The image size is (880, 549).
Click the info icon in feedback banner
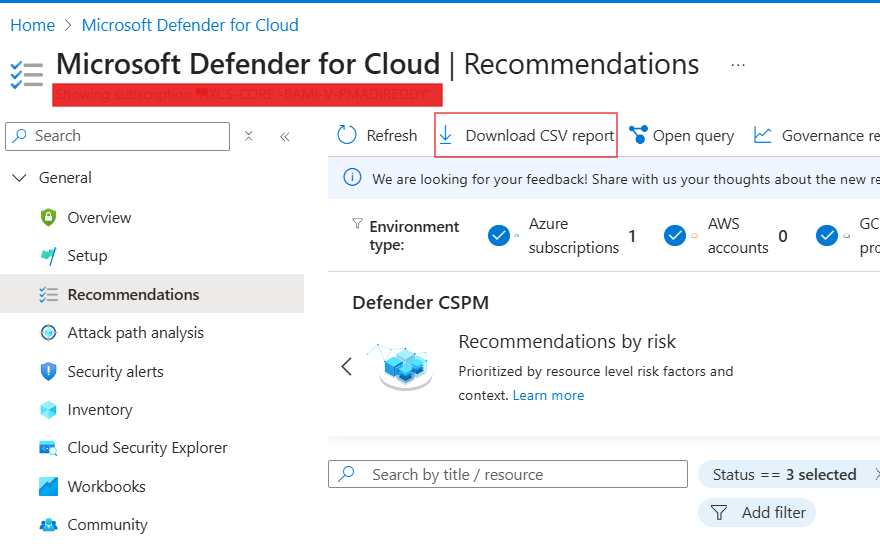[352, 178]
